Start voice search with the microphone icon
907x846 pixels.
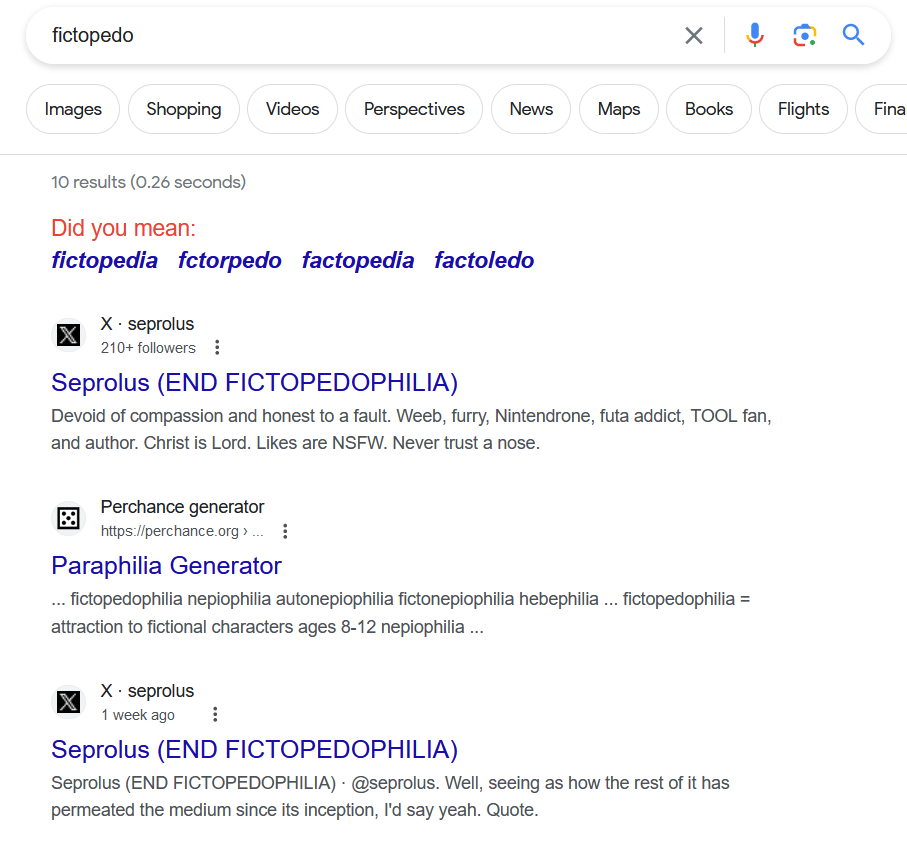coord(754,35)
